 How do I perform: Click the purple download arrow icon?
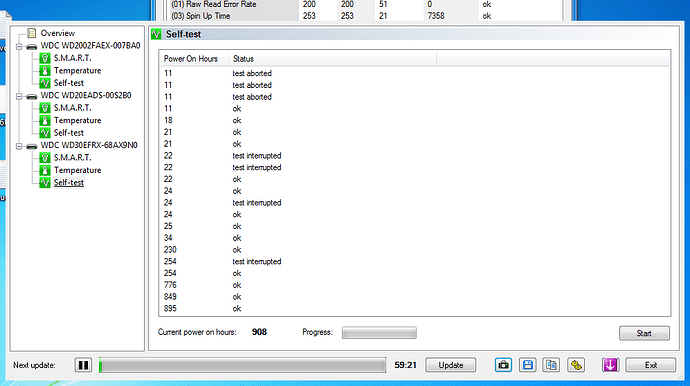(610, 365)
